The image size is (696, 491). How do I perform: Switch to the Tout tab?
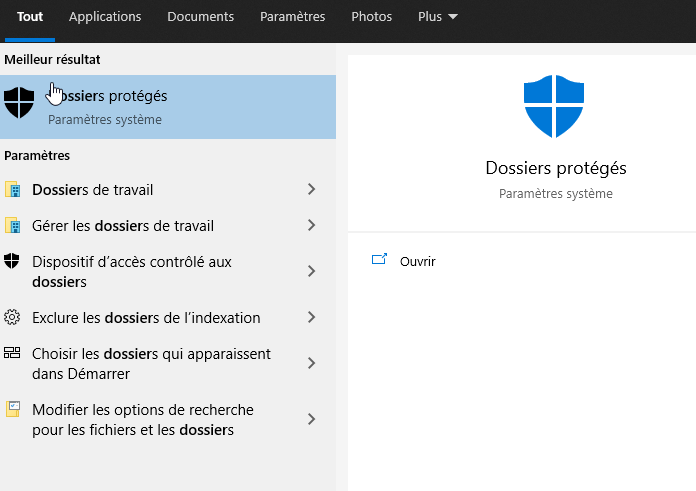(x=30, y=17)
